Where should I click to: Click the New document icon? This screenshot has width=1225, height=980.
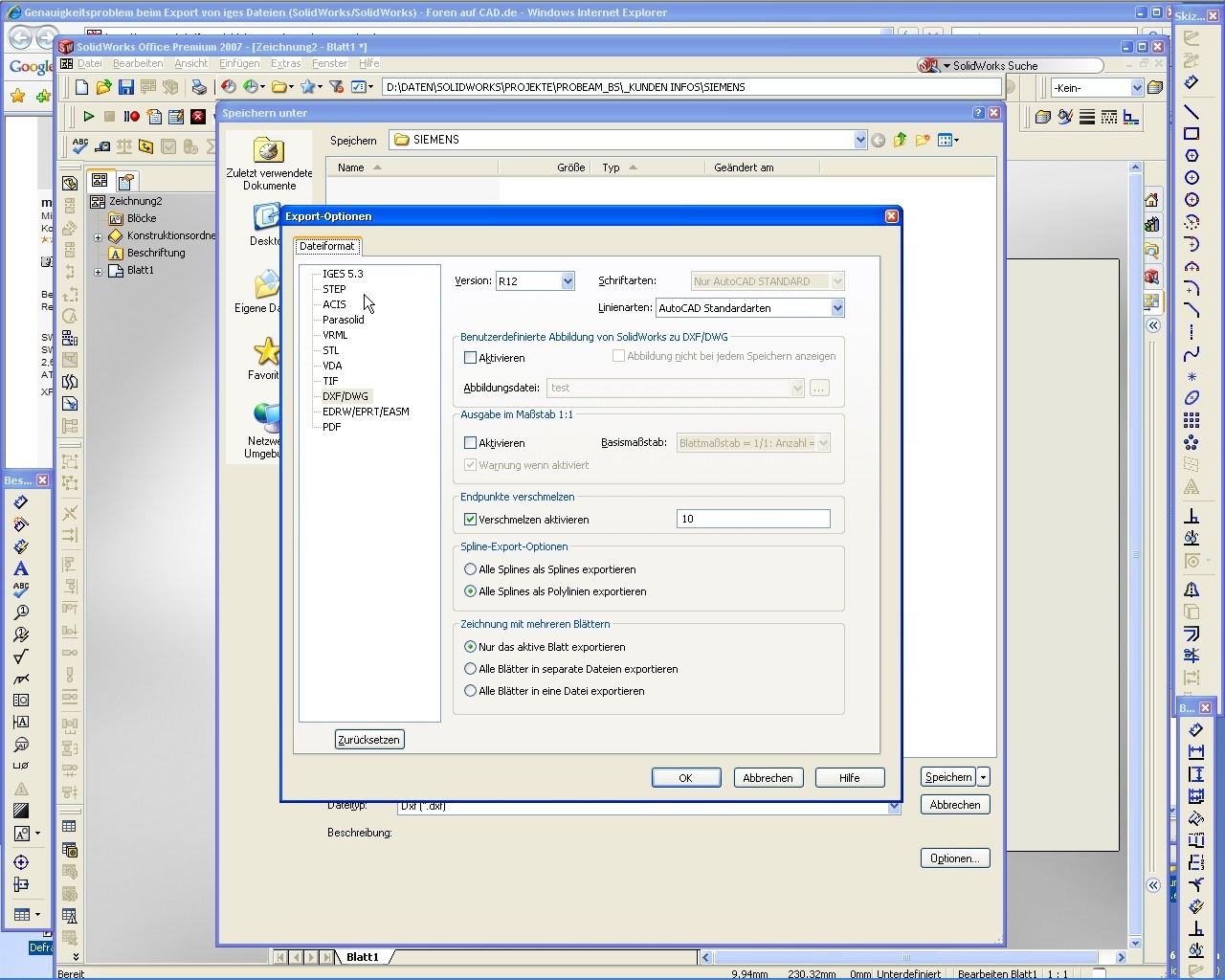(x=81, y=87)
